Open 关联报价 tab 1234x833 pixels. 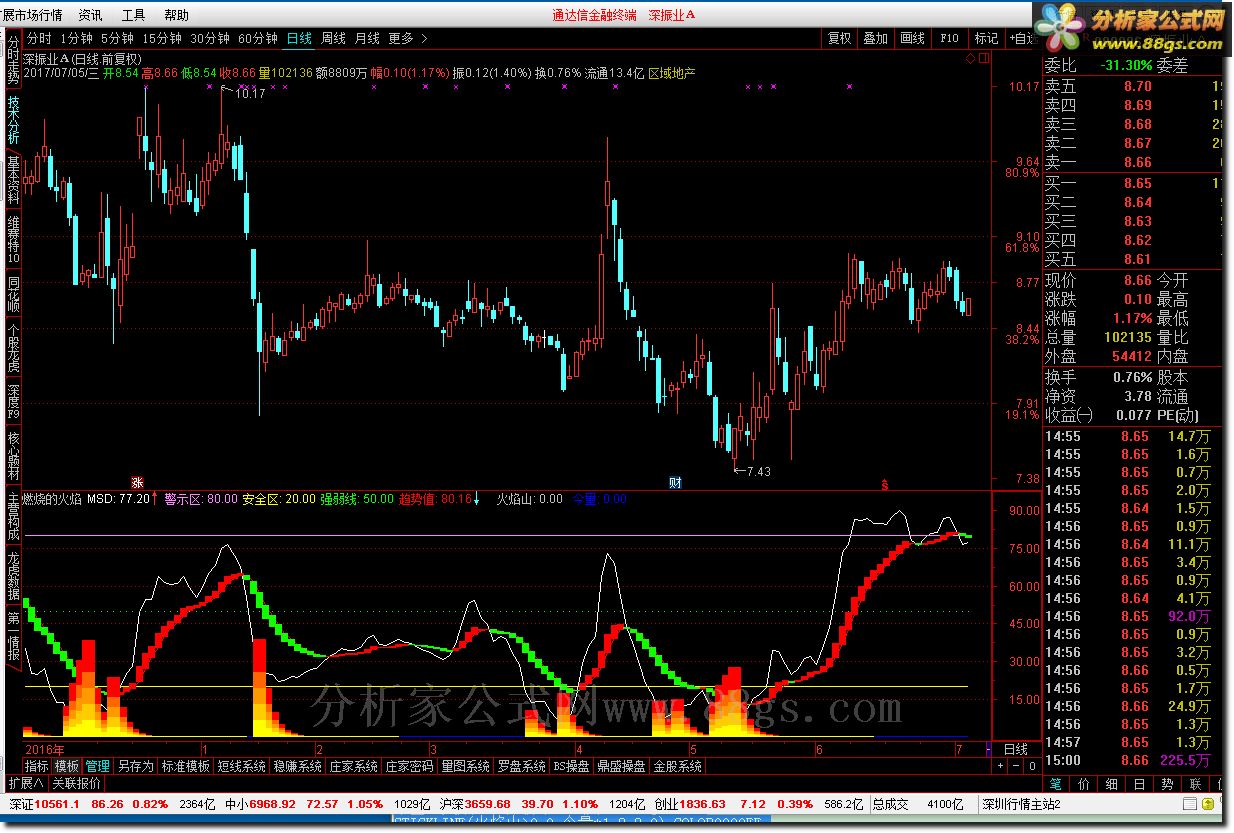coord(76,782)
